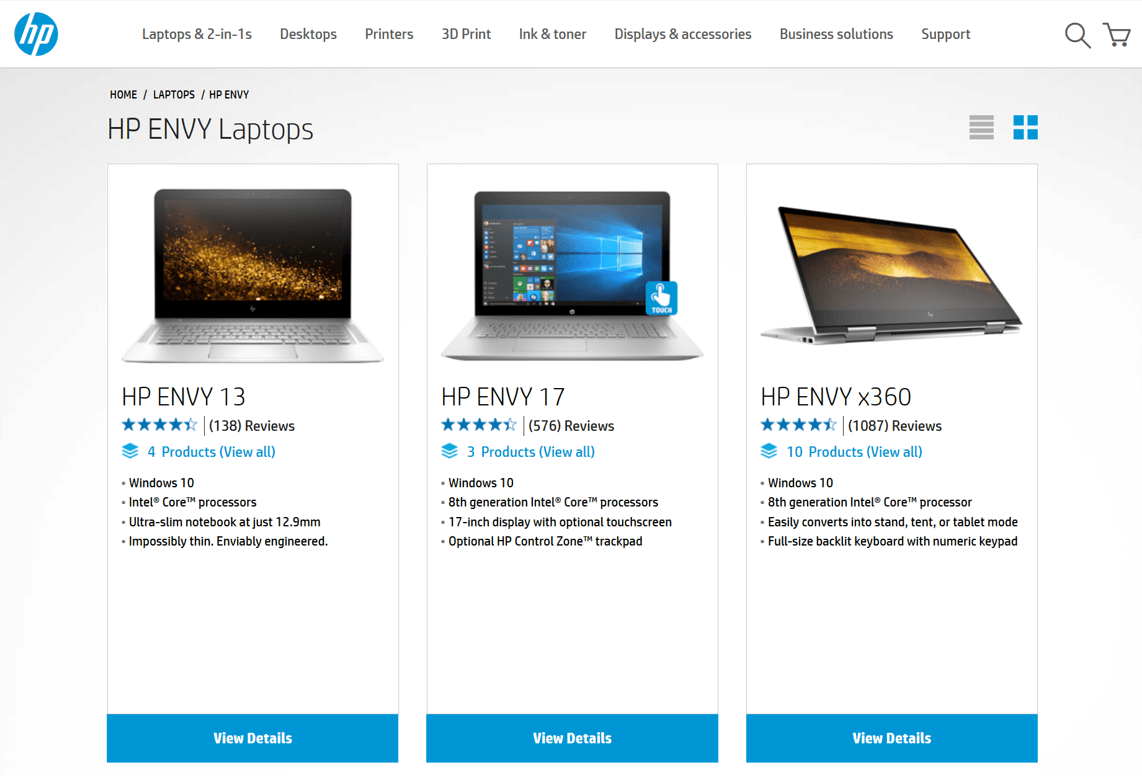The height and width of the screenshot is (783, 1142).
Task: Click the star rating for HP ENVY 17
Action: click(x=479, y=425)
